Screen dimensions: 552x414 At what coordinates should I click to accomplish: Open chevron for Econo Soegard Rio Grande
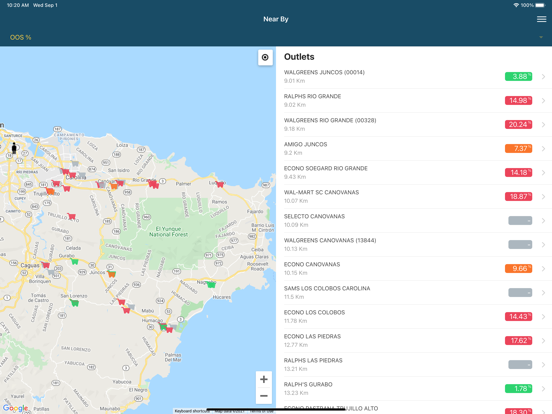coord(543,172)
